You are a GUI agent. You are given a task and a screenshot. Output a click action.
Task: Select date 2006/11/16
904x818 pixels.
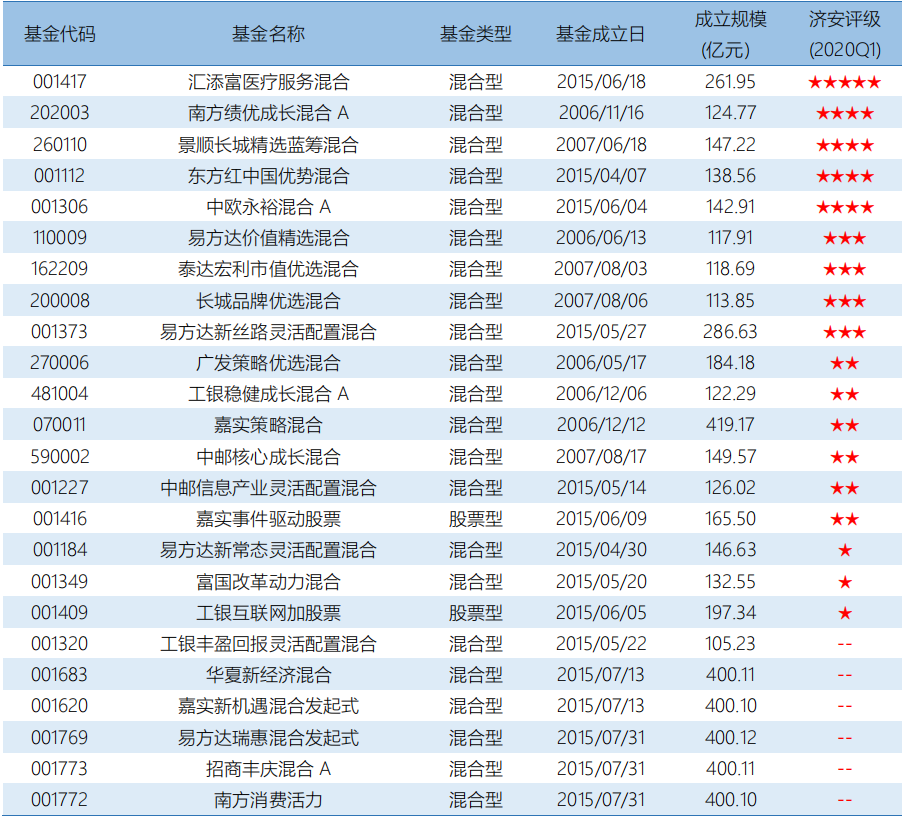(601, 112)
